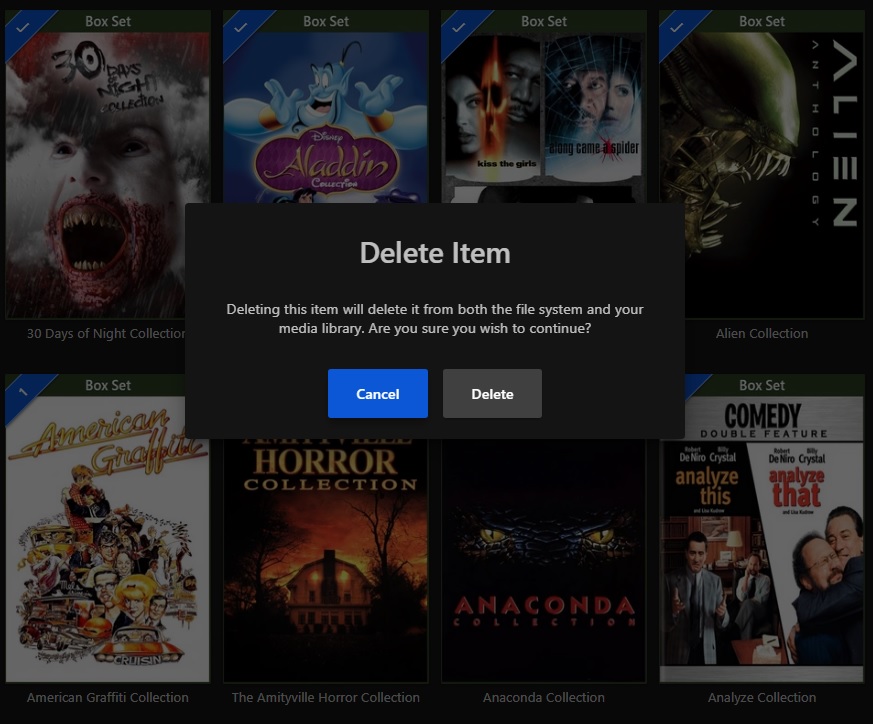This screenshot has width=873, height=724.
Task: Click the watched checkmark on Kiss the Girls set
Action: [x=458, y=27]
